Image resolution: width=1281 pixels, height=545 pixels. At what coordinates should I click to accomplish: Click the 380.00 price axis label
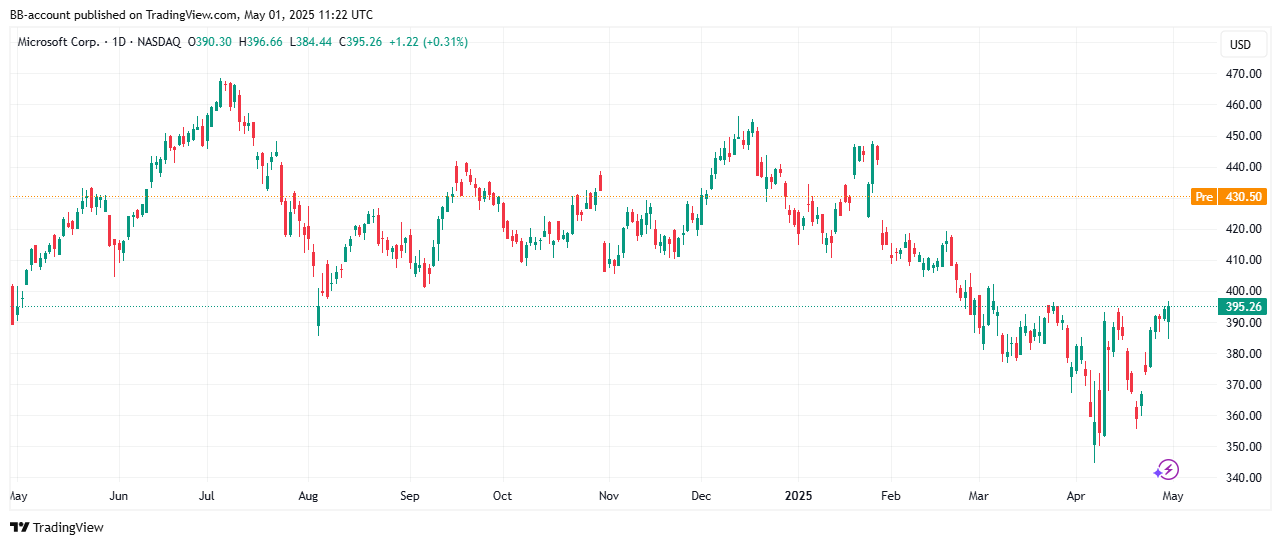click(x=1243, y=354)
